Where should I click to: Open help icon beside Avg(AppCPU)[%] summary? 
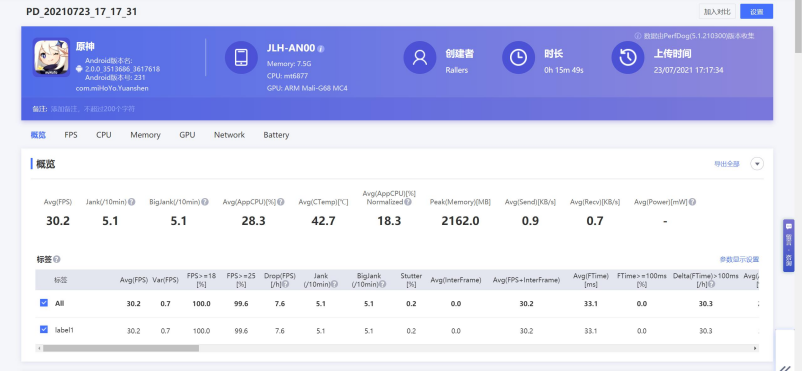click(x=281, y=202)
